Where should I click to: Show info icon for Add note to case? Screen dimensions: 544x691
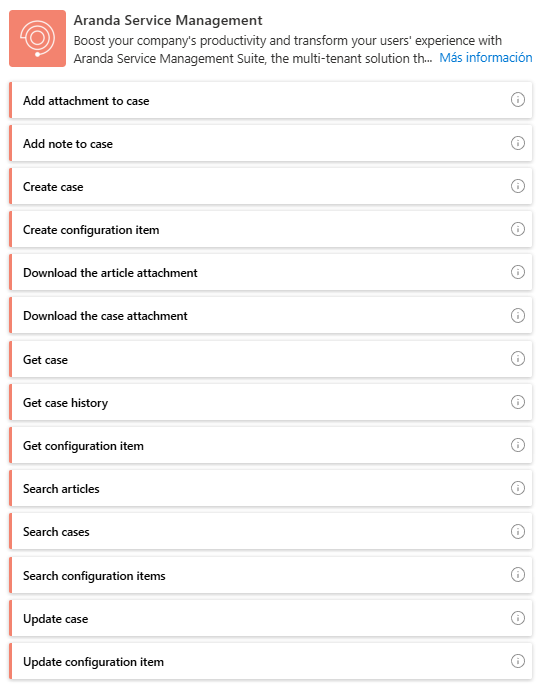518,143
